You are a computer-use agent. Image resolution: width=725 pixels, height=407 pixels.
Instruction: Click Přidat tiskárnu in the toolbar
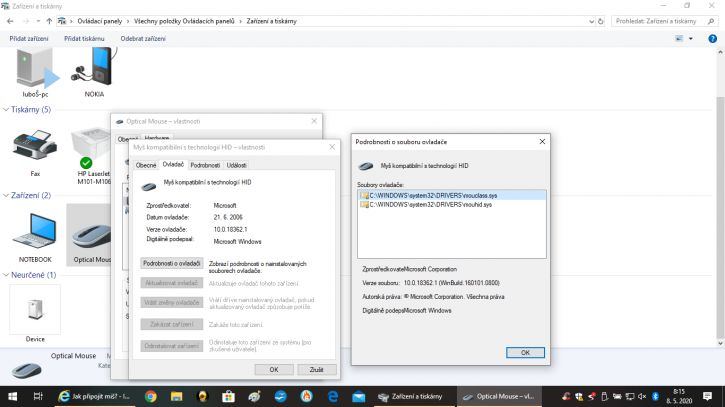pos(84,39)
